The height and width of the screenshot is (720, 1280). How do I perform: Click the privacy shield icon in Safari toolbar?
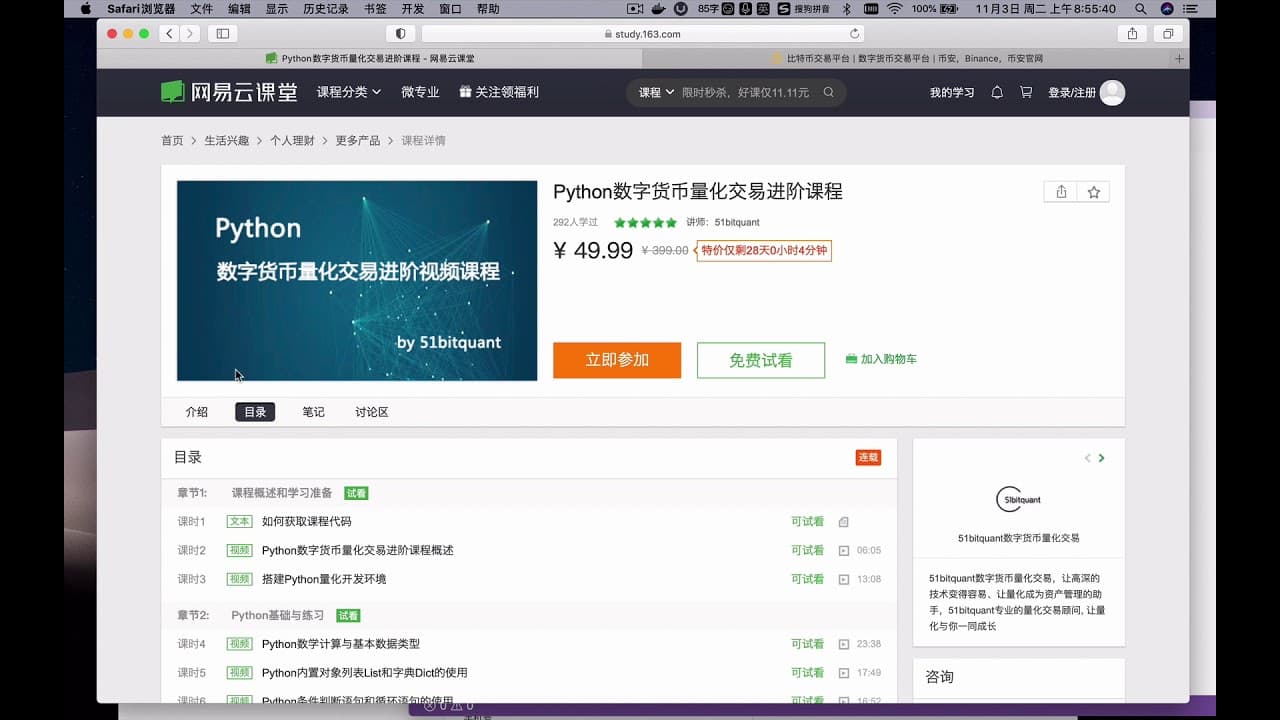pyautogui.click(x=401, y=33)
